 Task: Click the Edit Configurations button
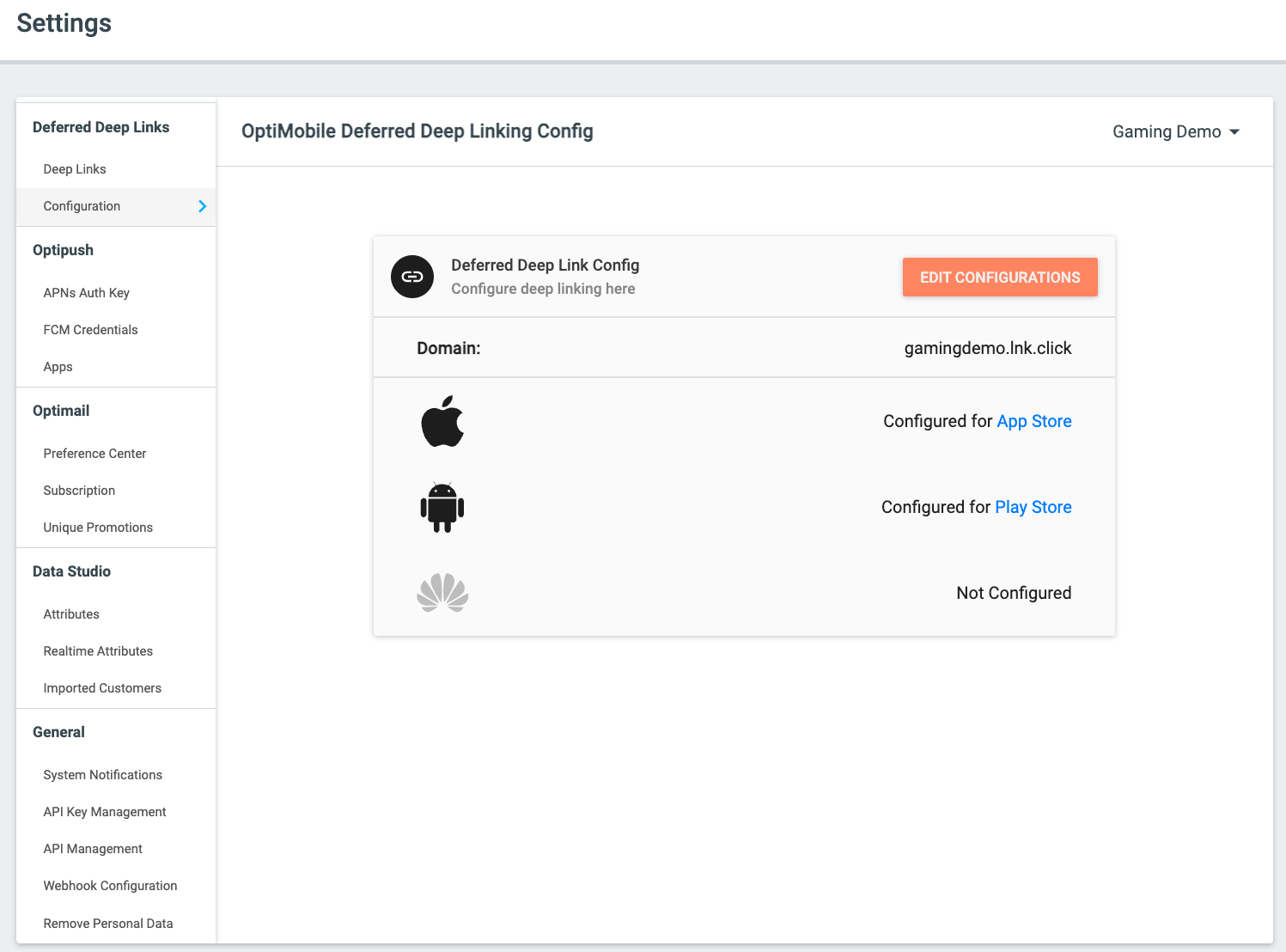[x=1000, y=277]
